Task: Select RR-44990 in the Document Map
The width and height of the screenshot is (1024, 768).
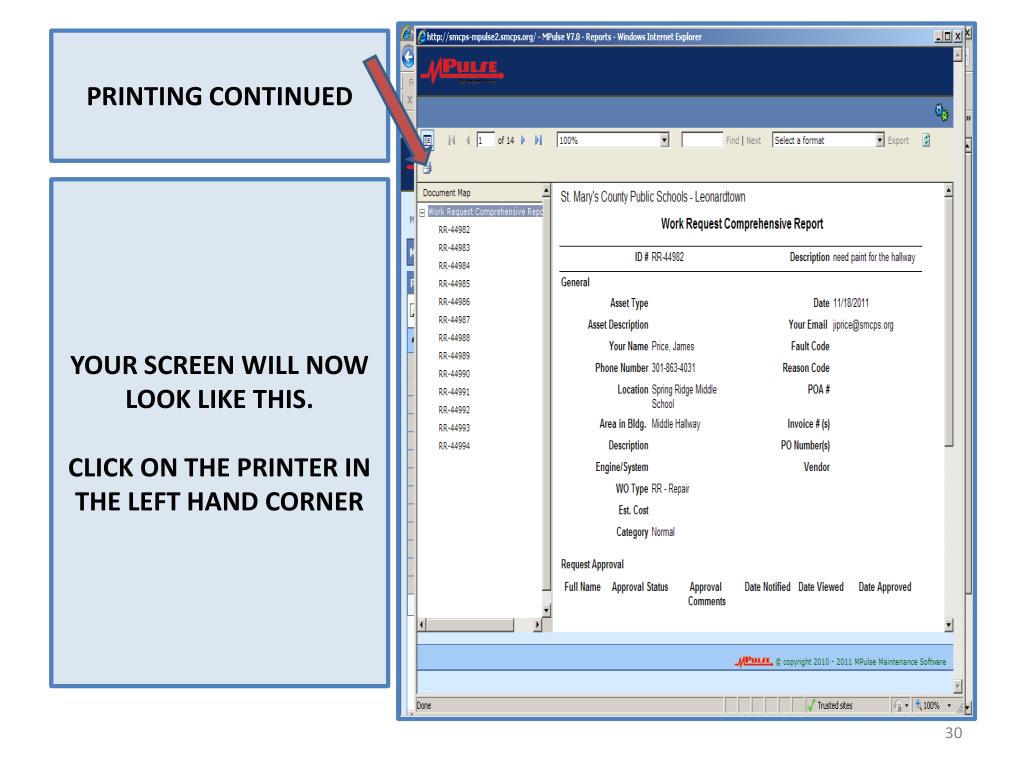Action: [x=454, y=374]
